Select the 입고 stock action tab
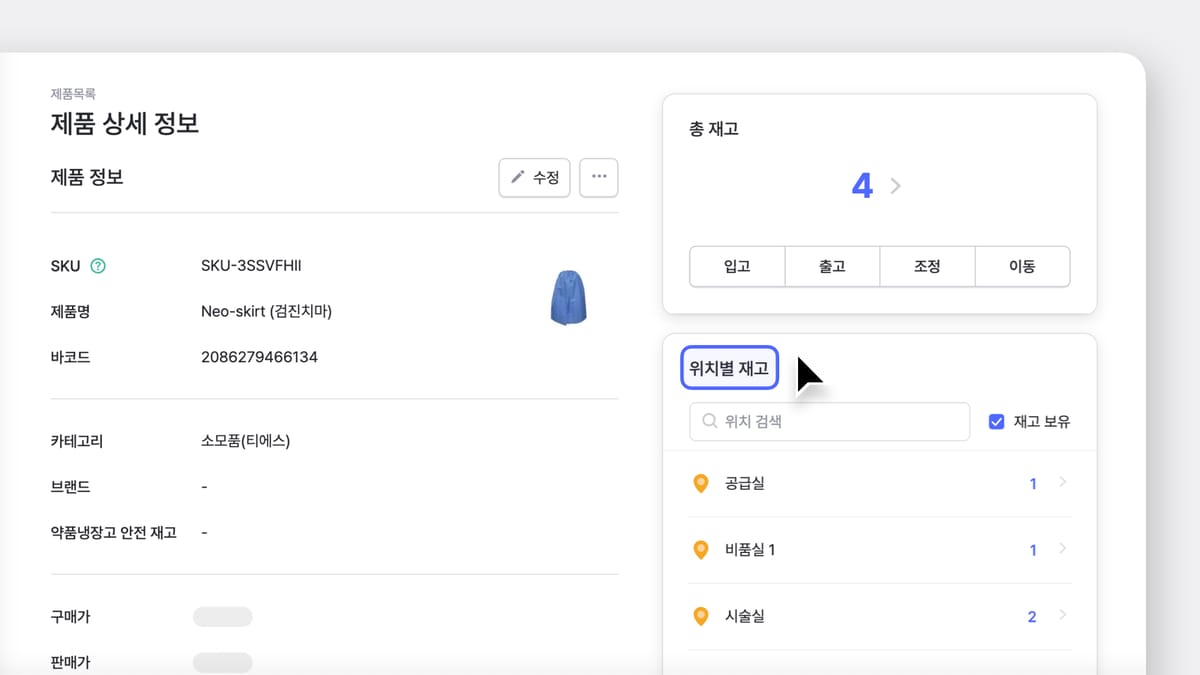 [737, 267]
